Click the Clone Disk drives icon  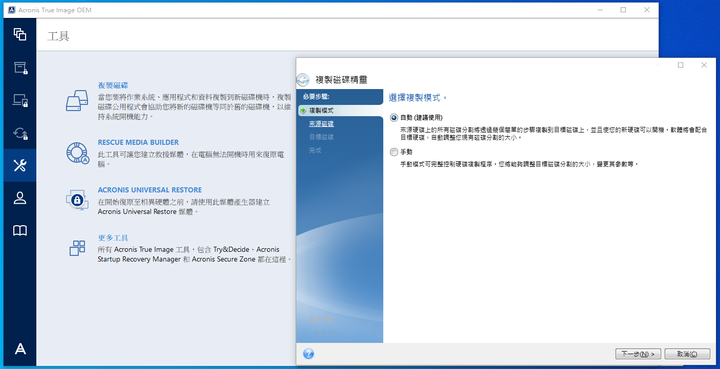tap(77, 100)
